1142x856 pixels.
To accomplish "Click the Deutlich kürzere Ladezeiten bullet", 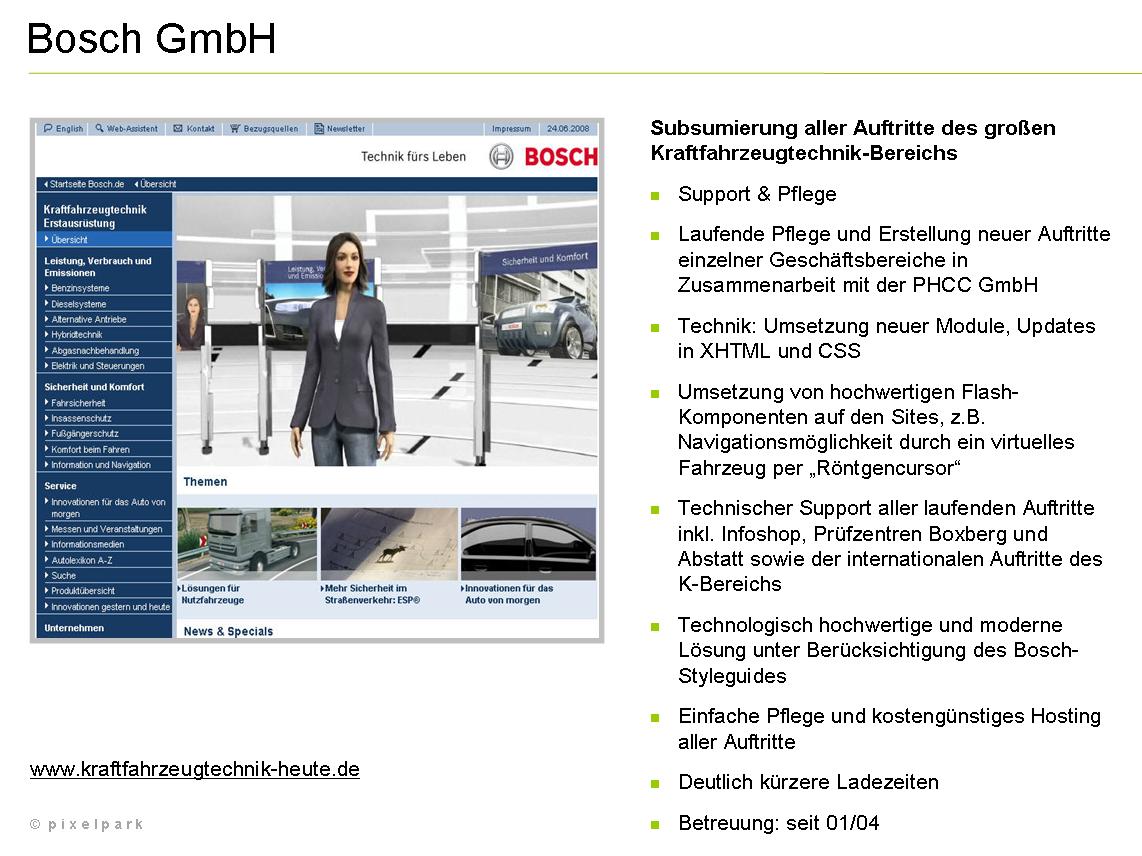I will tap(808, 782).
